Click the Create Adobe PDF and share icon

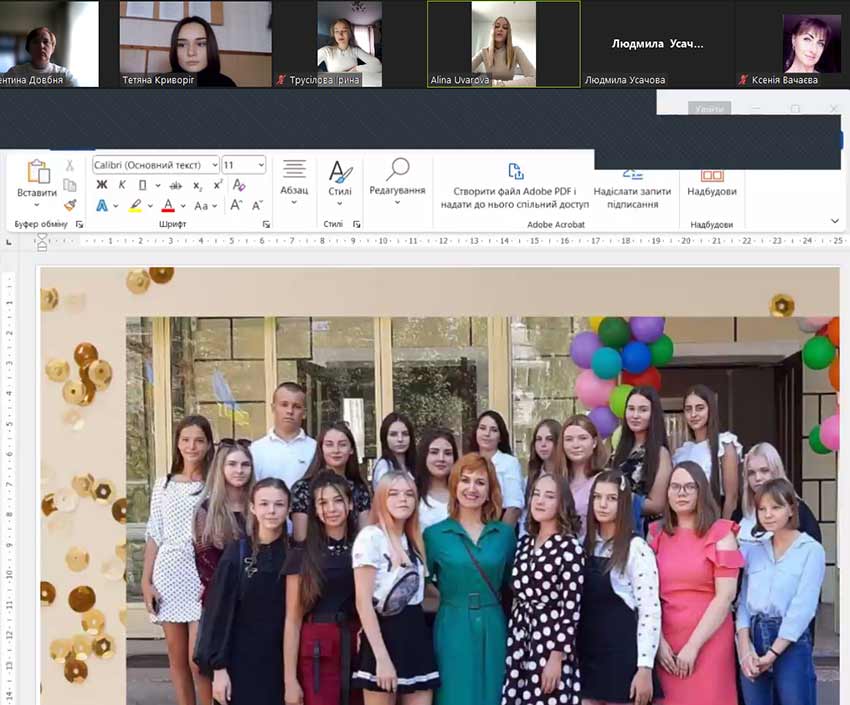point(515,172)
